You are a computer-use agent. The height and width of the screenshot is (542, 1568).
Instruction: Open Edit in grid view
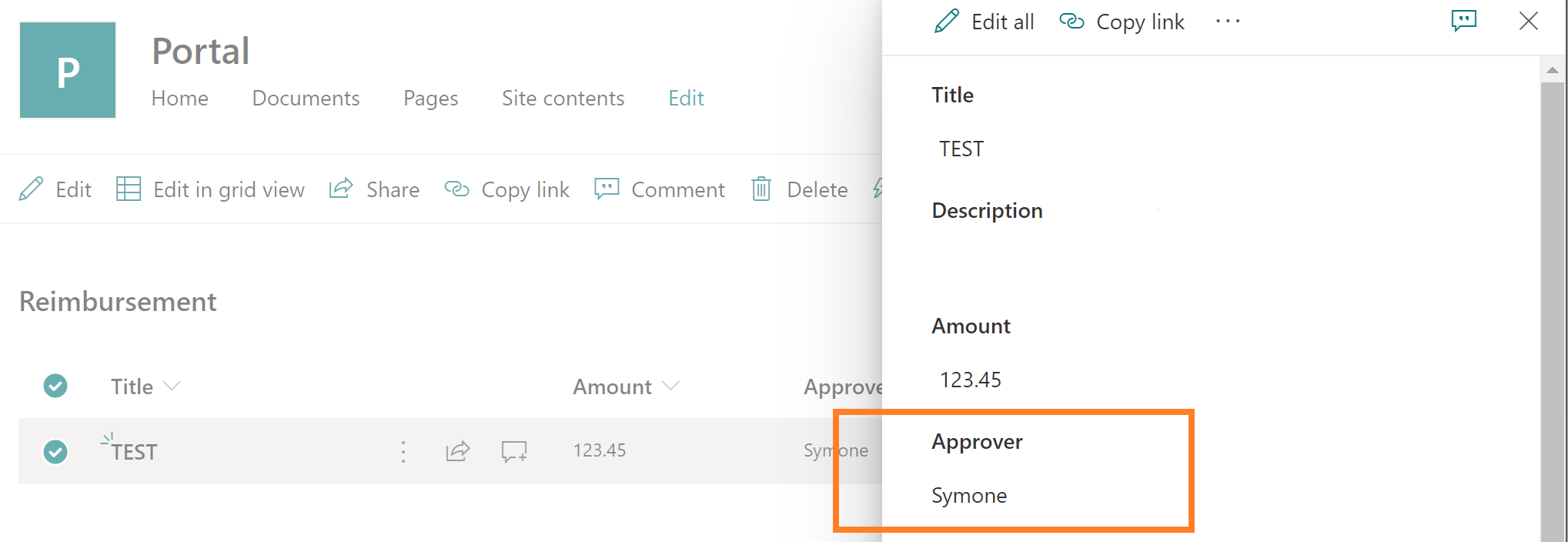point(209,189)
